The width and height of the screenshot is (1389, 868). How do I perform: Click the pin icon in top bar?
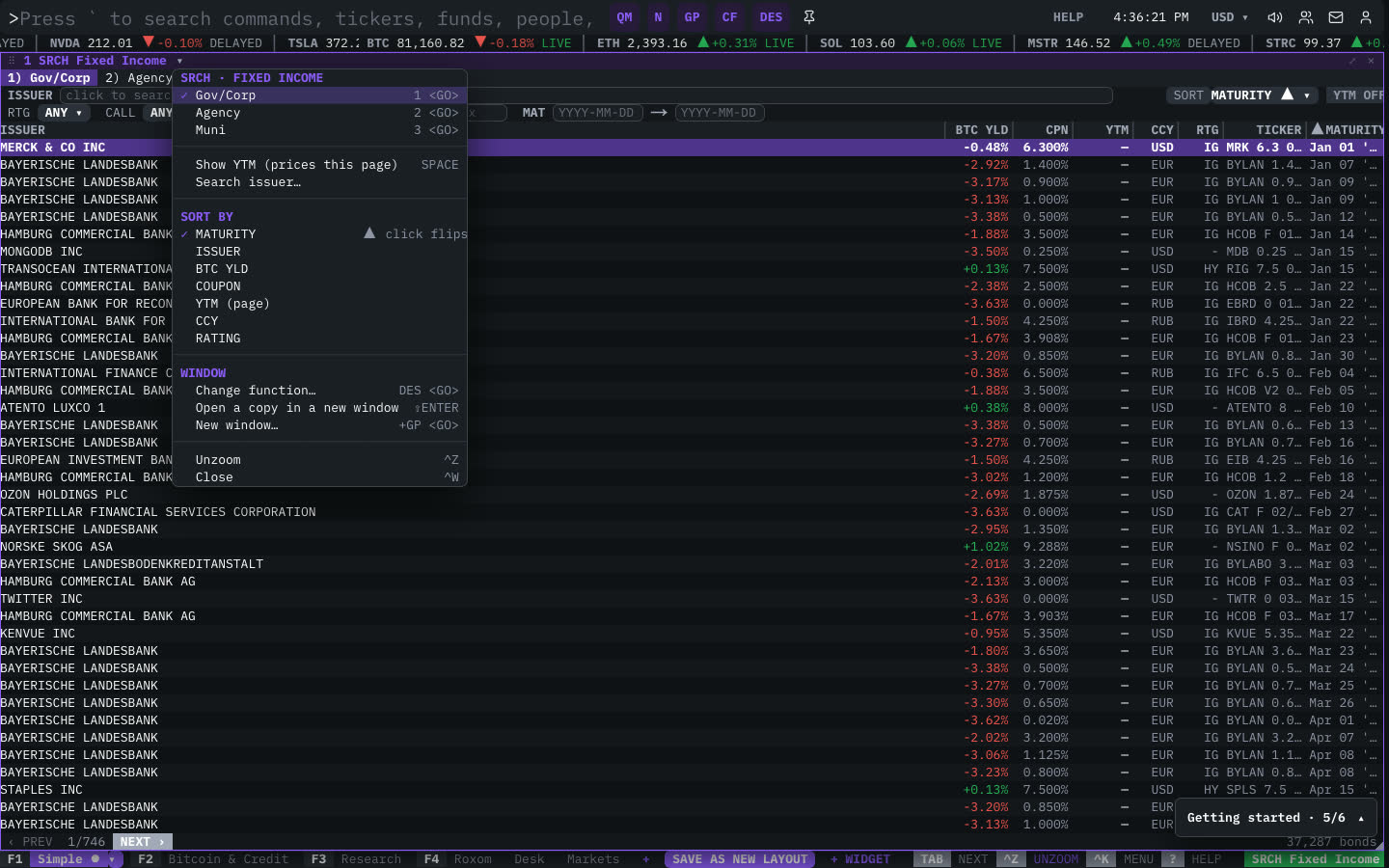click(x=809, y=17)
